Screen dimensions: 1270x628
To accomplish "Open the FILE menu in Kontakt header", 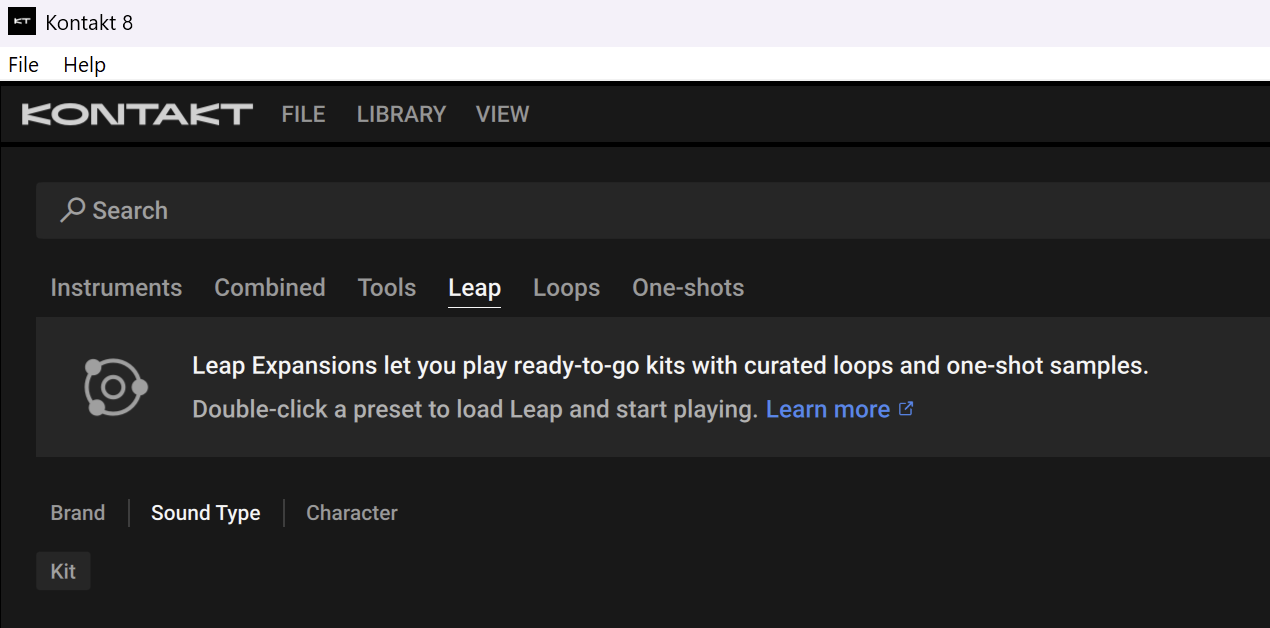I will point(303,114).
